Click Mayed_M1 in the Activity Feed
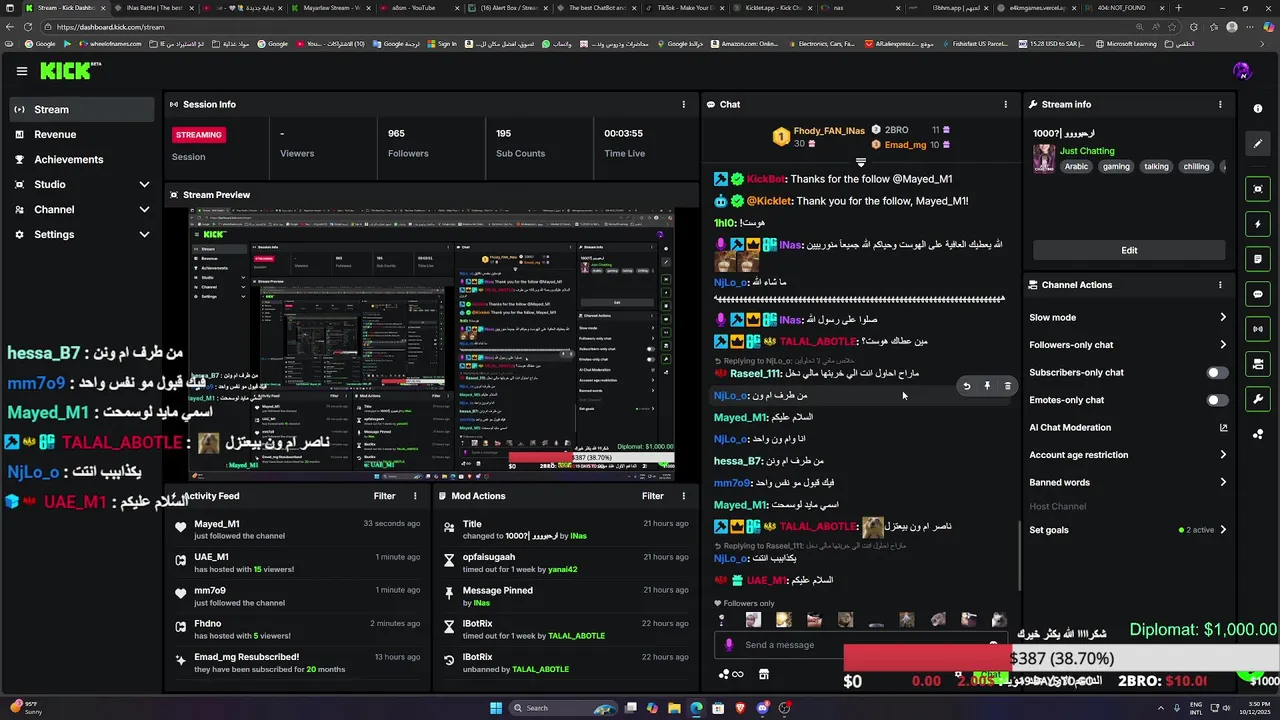The image size is (1280, 720). (217, 524)
